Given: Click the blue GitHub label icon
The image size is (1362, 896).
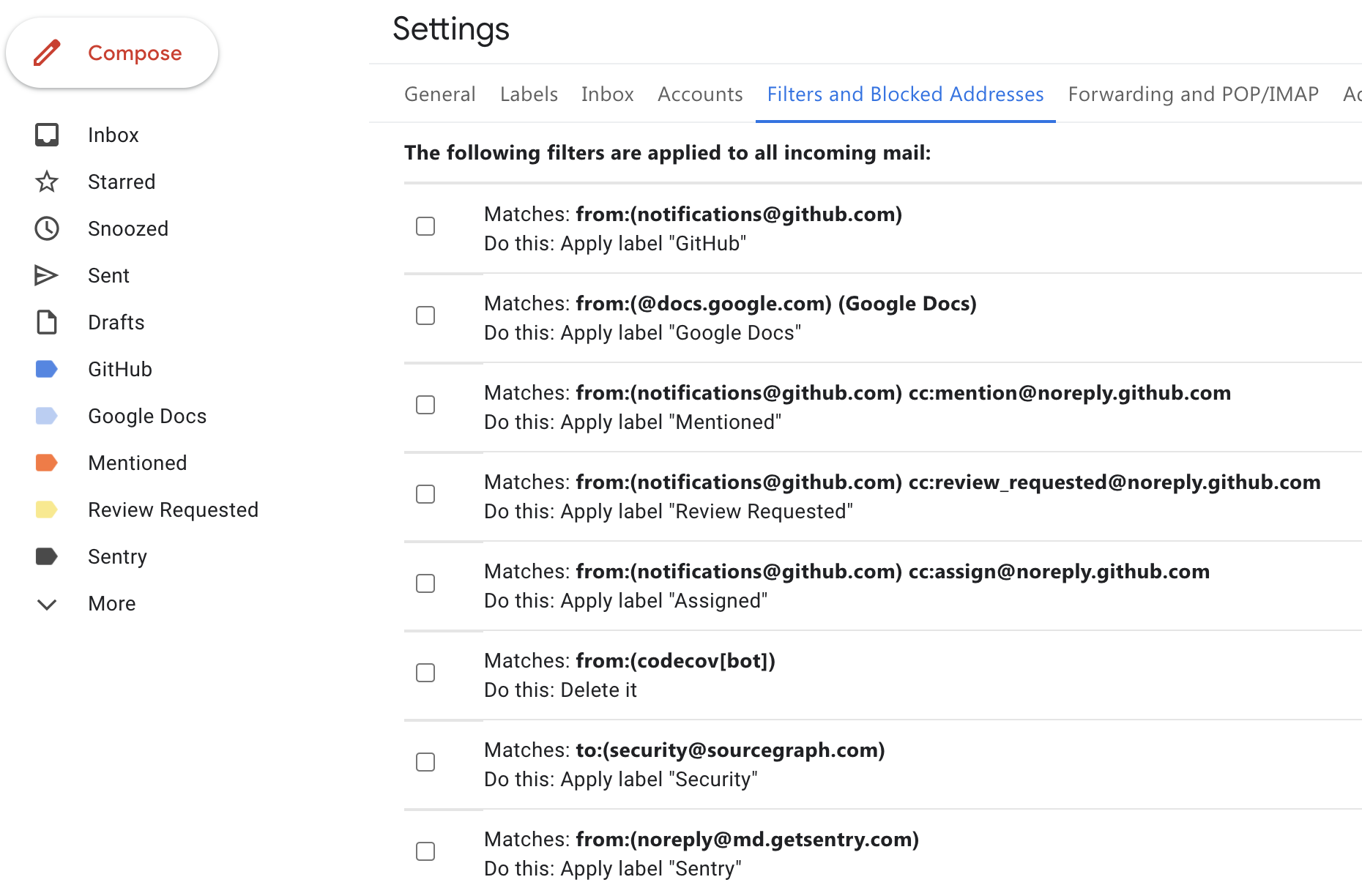Looking at the screenshot, I should click(x=47, y=369).
